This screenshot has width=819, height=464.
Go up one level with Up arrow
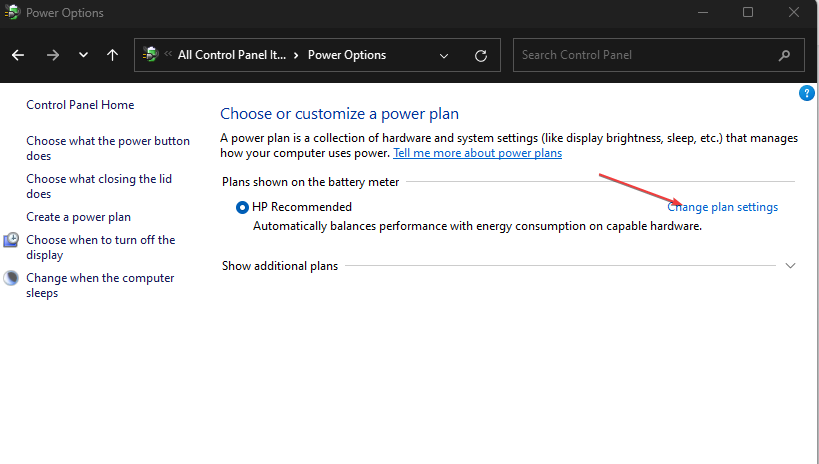112,55
